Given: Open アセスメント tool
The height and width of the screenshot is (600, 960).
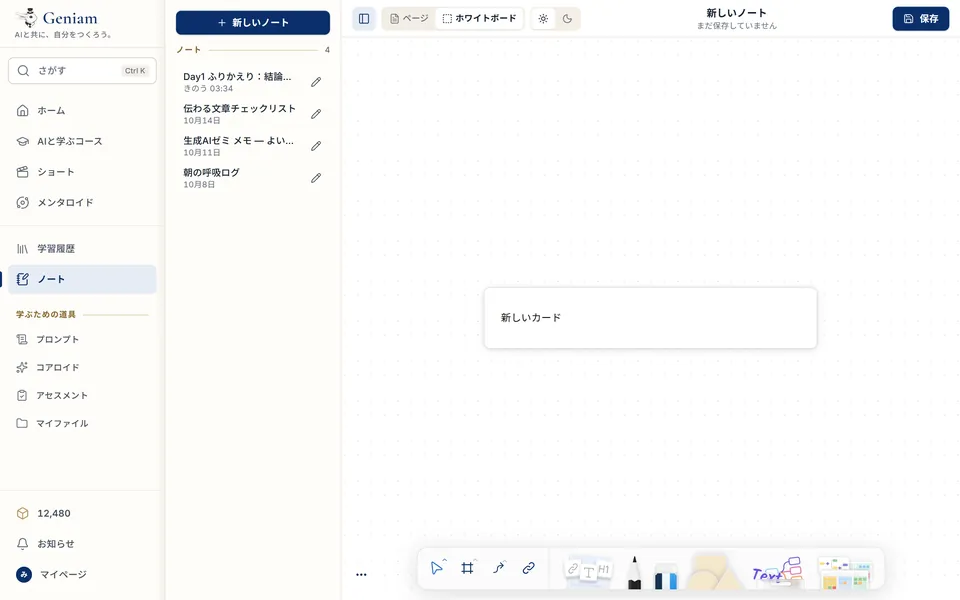Looking at the screenshot, I should pos(82,396).
